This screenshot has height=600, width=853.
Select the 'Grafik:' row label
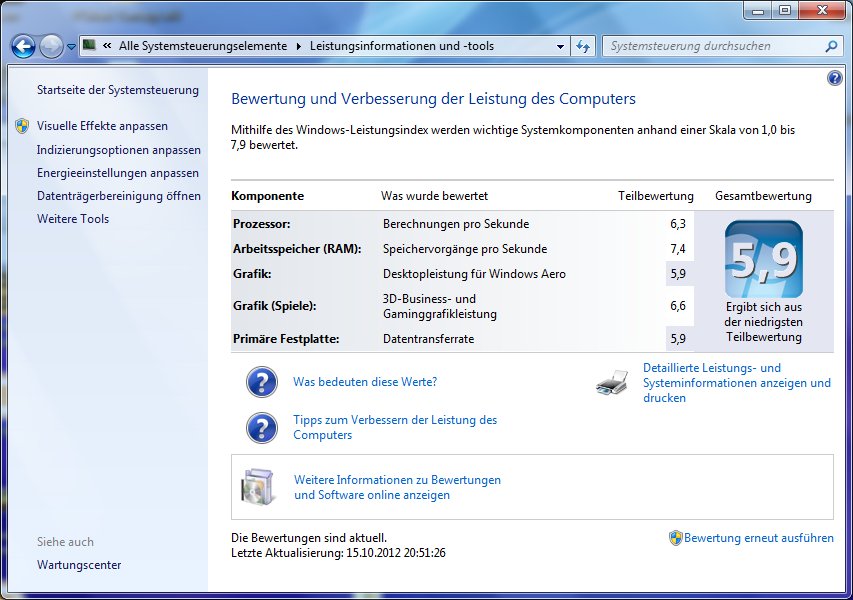[252, 274]
